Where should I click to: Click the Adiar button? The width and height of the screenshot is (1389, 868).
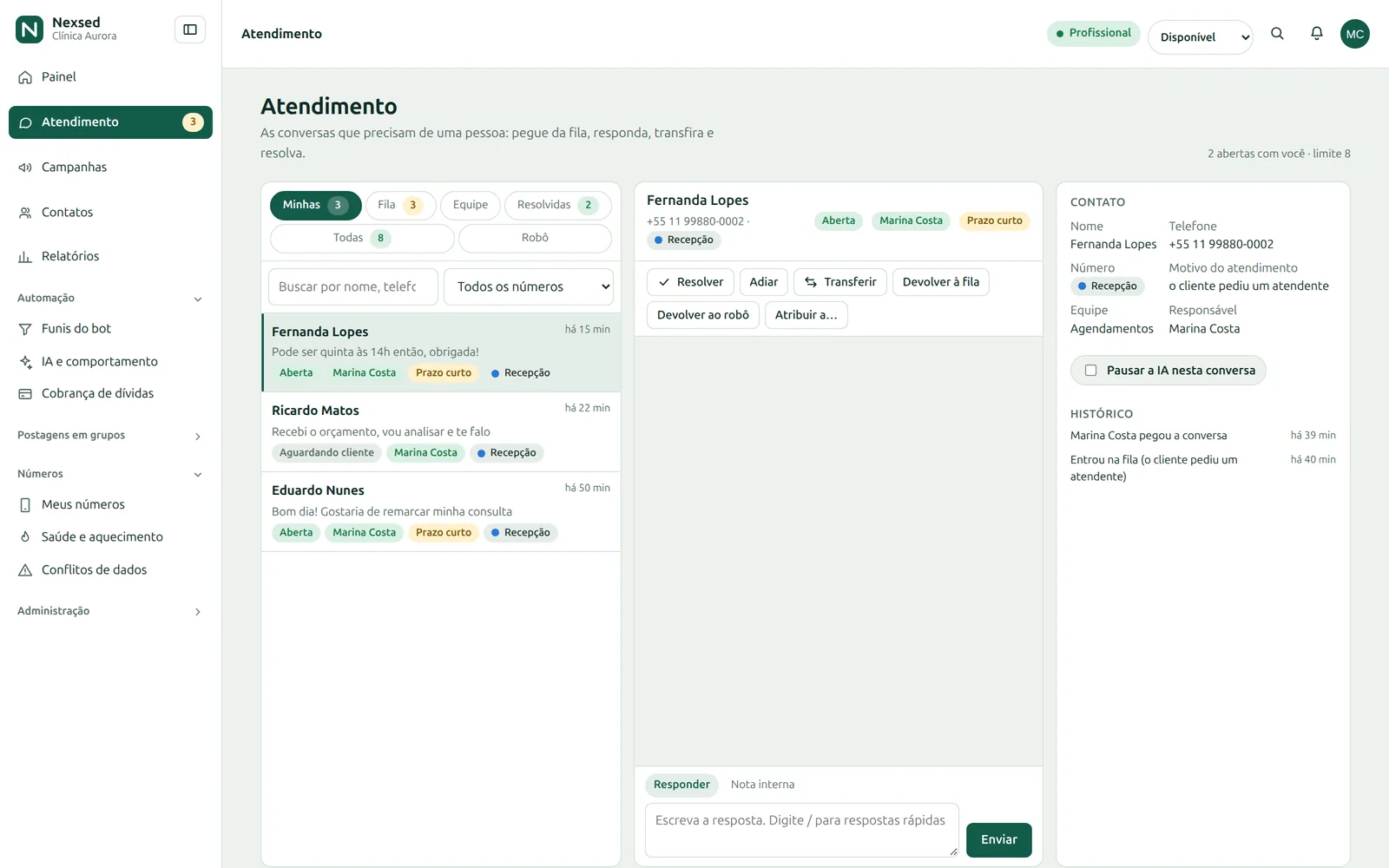(764, 282)
